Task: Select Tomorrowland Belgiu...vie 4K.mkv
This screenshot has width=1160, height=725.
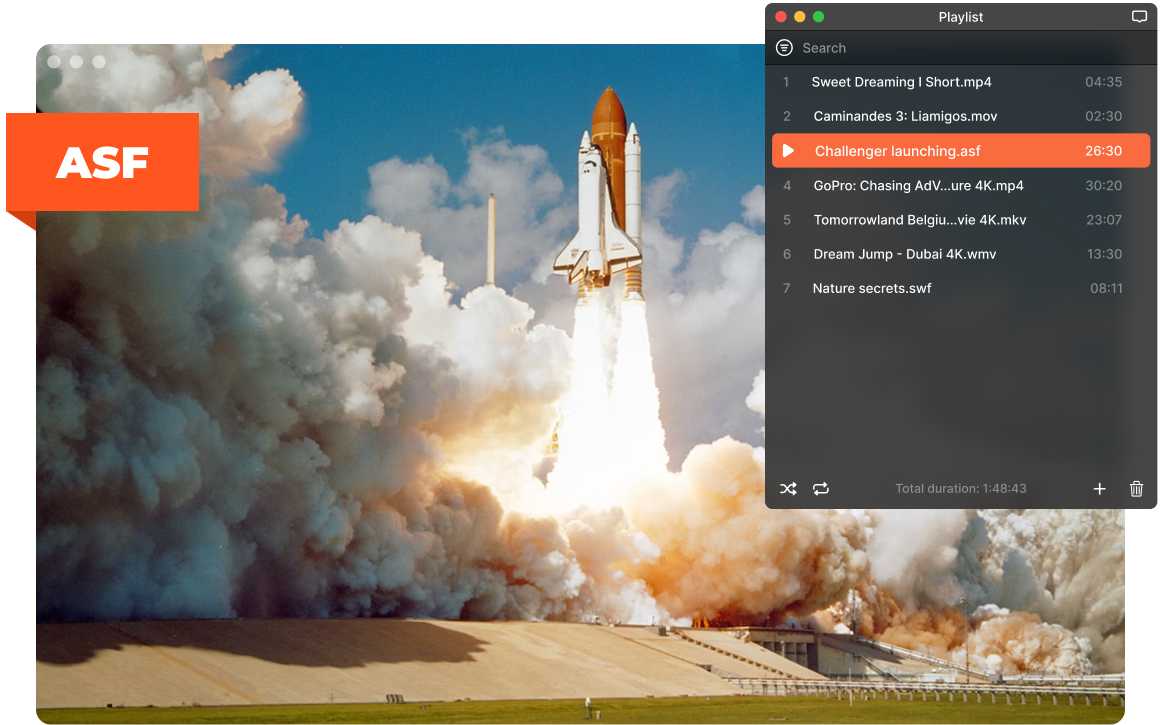Action: (920, 220)
